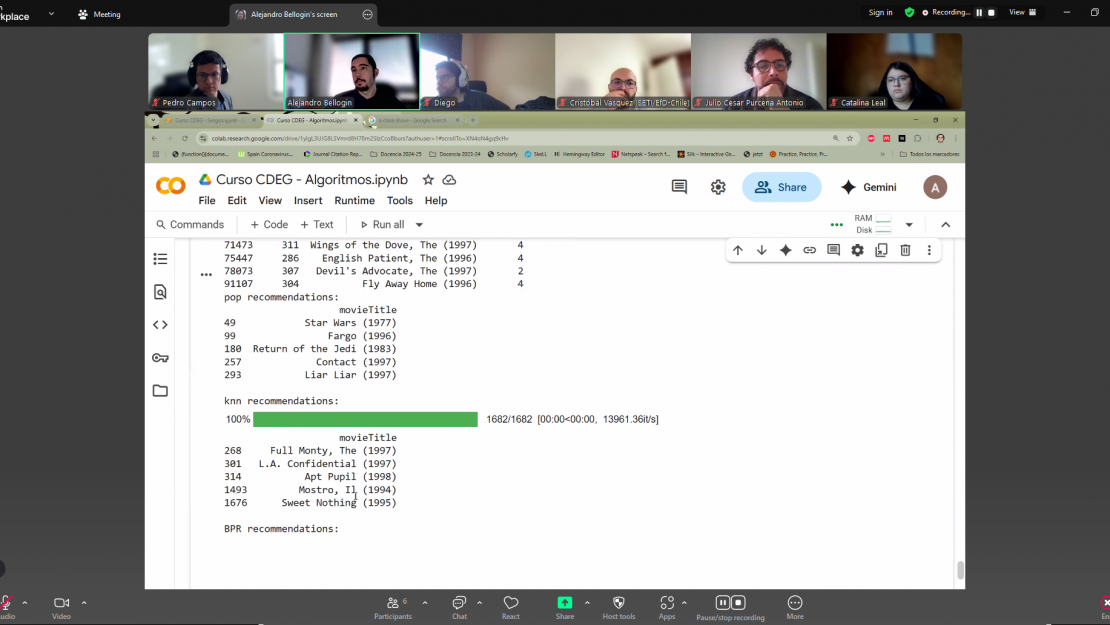This screenshot has width=1110, height=625.
Task: Expand Run all dropdown arrow
Action: click(419, 224)
